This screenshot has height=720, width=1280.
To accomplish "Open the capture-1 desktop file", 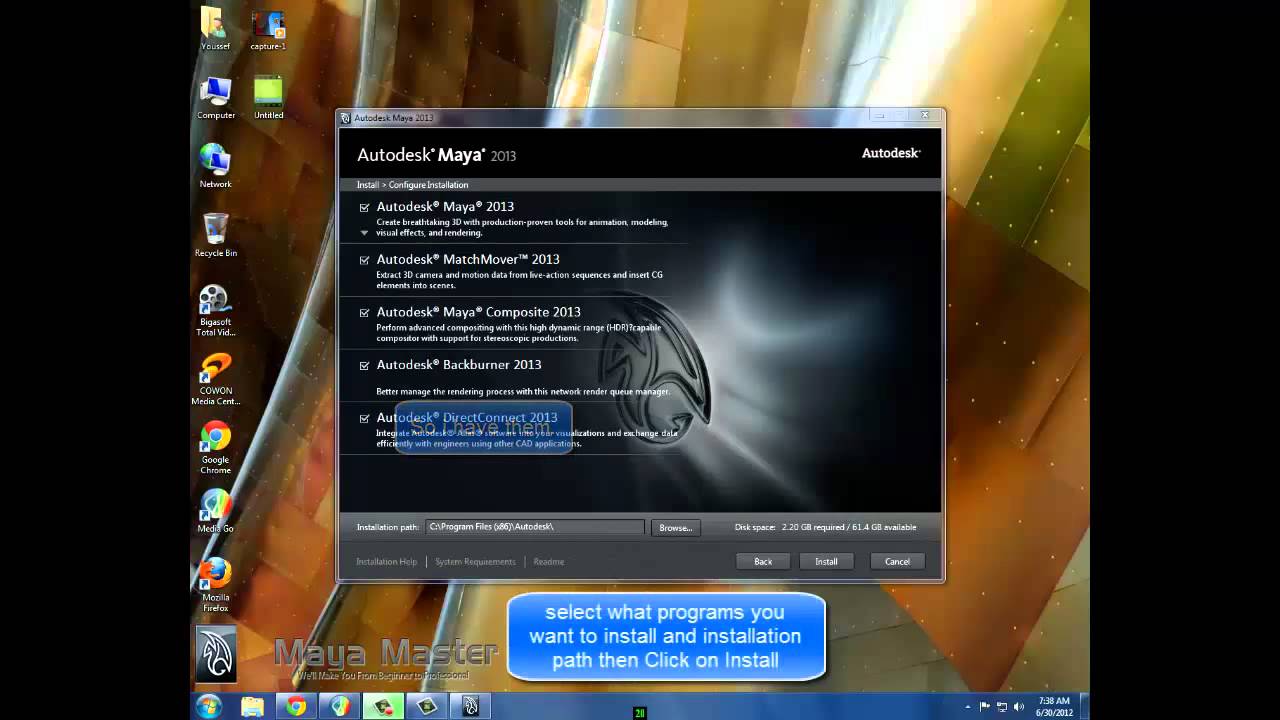I will (268, 30).
